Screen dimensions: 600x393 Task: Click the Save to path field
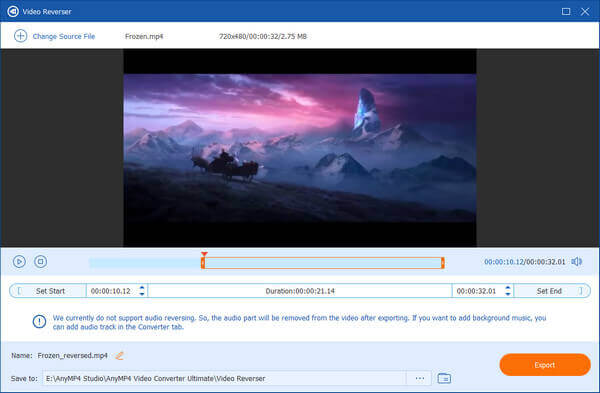pos(224,378)
